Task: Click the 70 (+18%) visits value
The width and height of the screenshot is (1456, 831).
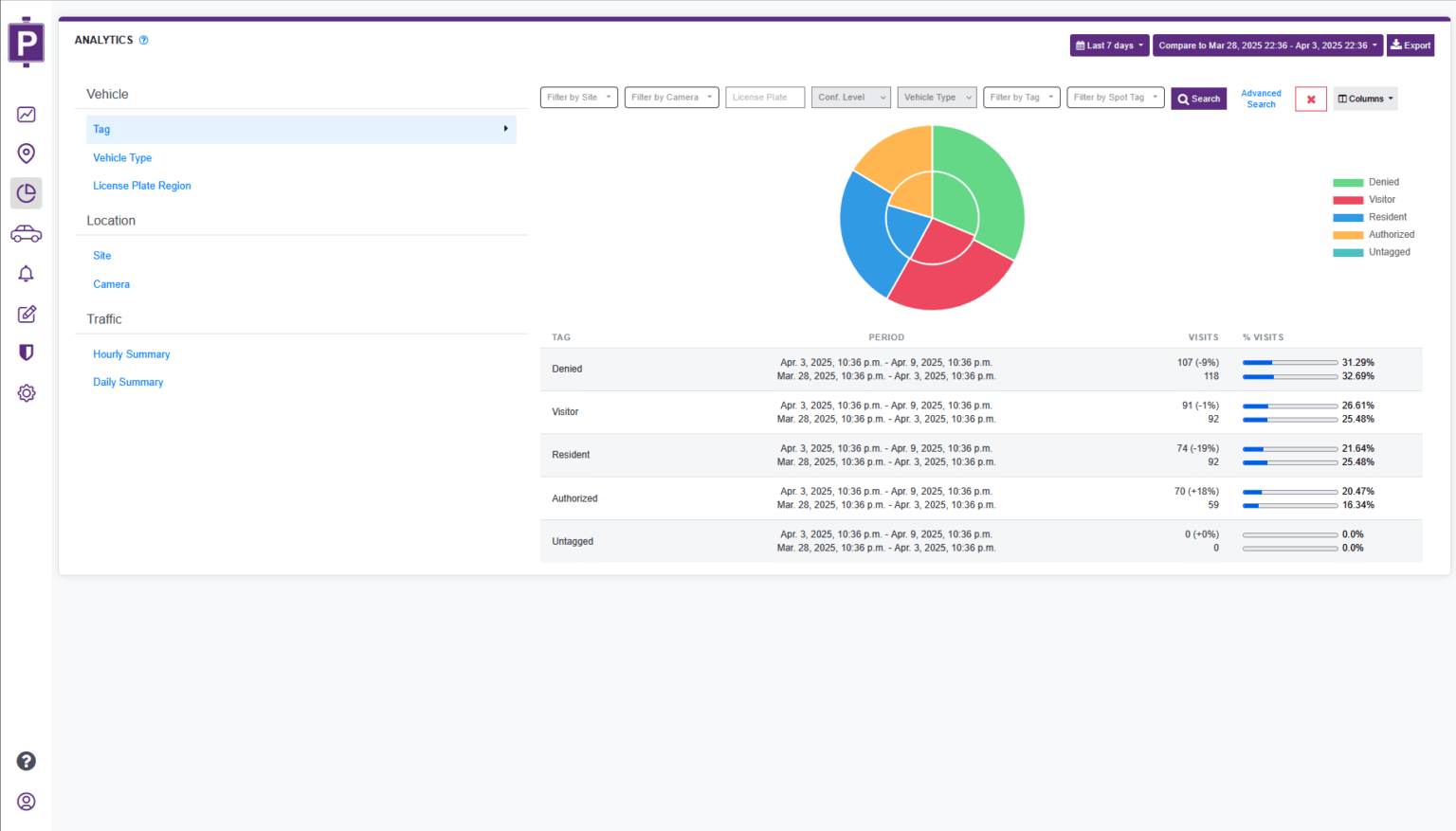Action: pos(1196,492)
